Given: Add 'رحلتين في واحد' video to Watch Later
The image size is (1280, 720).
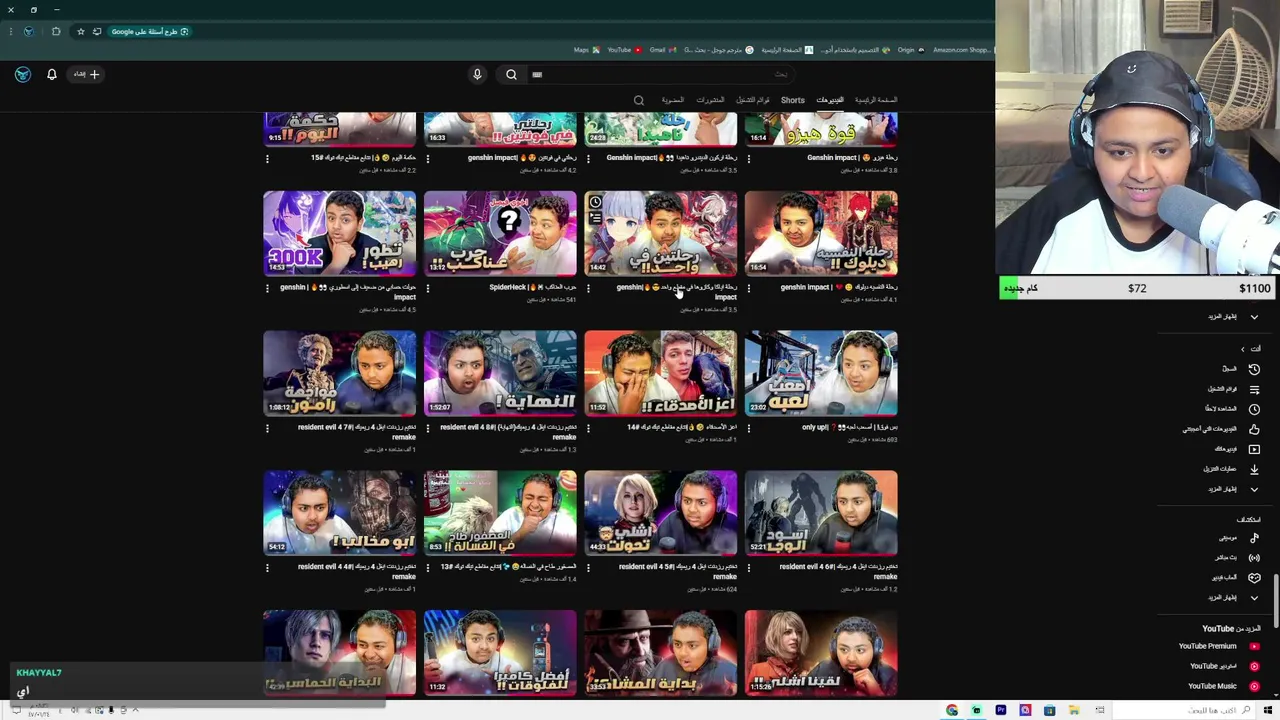Looking at the screenshot, I should point(595,202).
